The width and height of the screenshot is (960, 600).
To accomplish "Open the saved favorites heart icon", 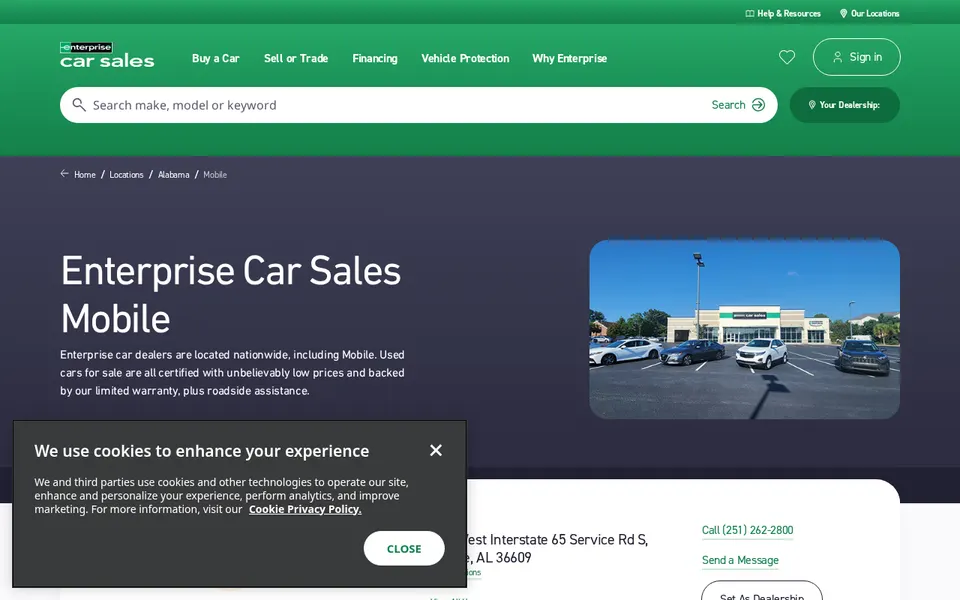I will (787, 57).
